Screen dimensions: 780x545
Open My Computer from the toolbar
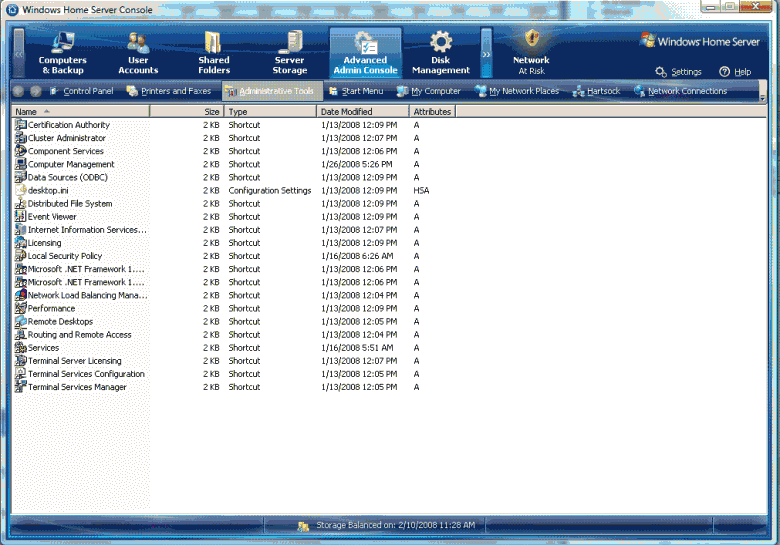(429, 91)
